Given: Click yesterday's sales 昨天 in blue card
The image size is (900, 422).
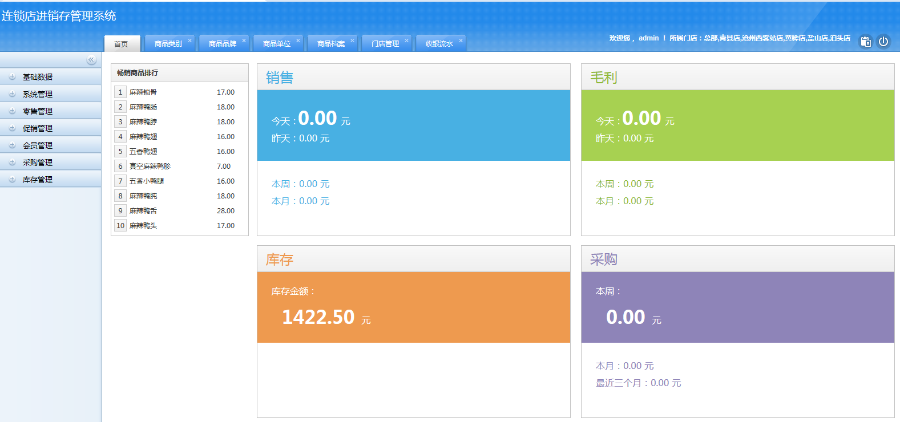Looking at the screenshot, I should click(300, 138).
